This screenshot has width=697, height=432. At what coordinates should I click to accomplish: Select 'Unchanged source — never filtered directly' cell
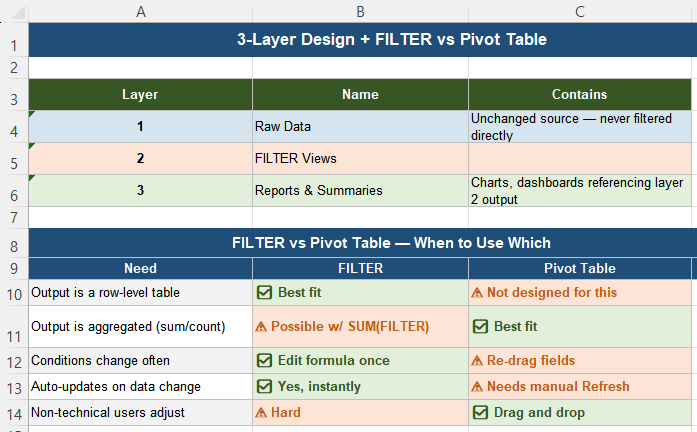[580, 127]
